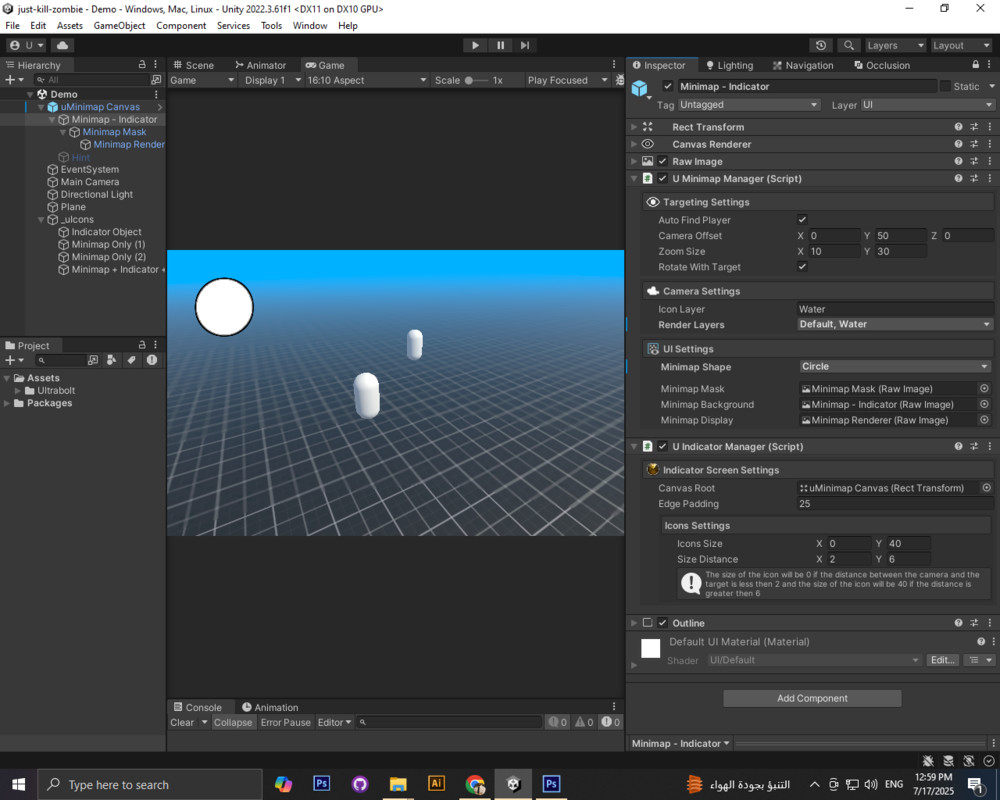Image resolution: width=1000 pixels, height=800 pixels.
Task: Click the Hierarchy scene search picker icon
Action: [x=156, y=80]
